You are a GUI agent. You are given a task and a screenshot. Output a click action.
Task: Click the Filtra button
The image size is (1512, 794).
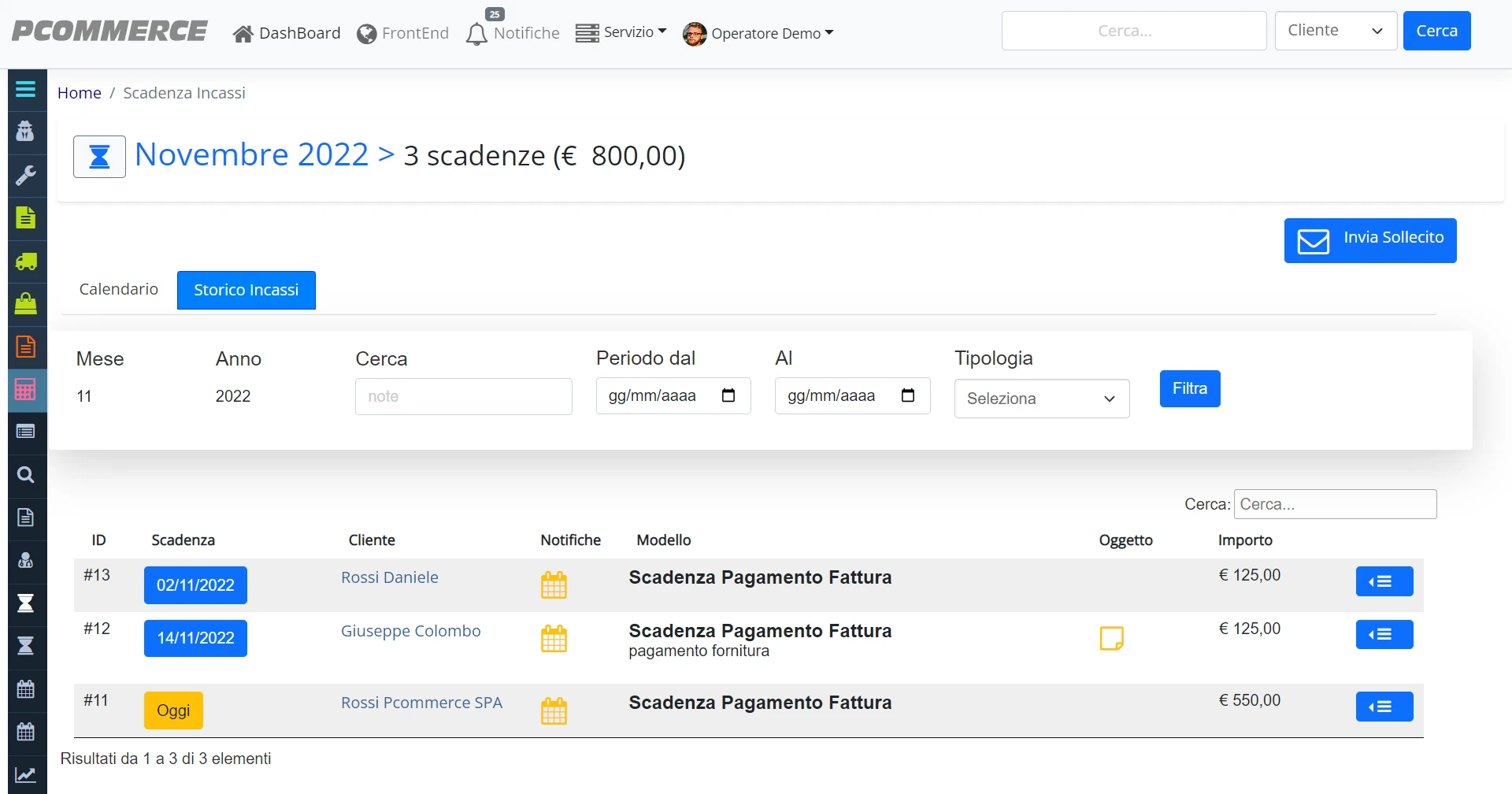(x=1190, y=388)
